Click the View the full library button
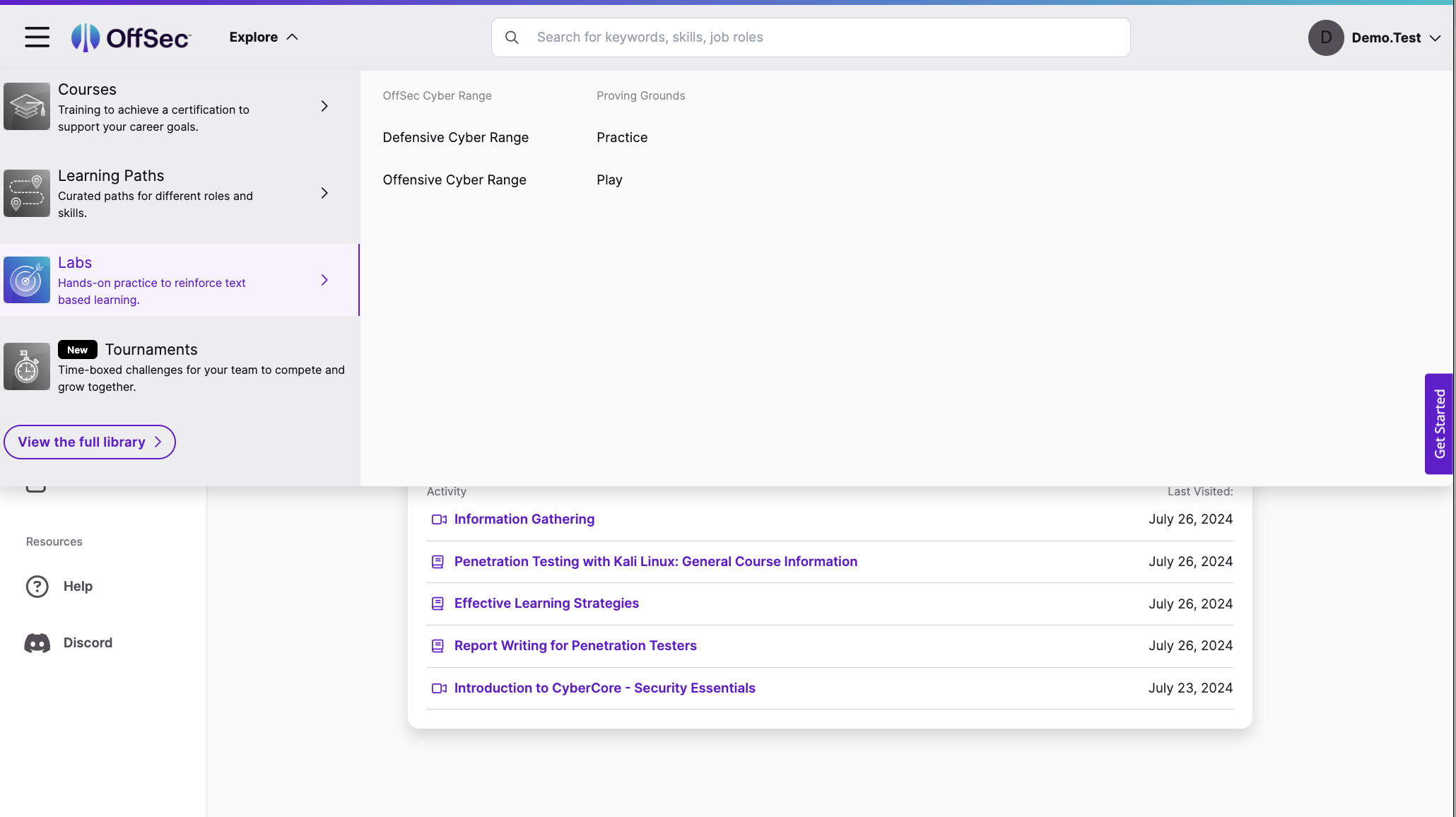1456x817 pixels. [89, 442]
